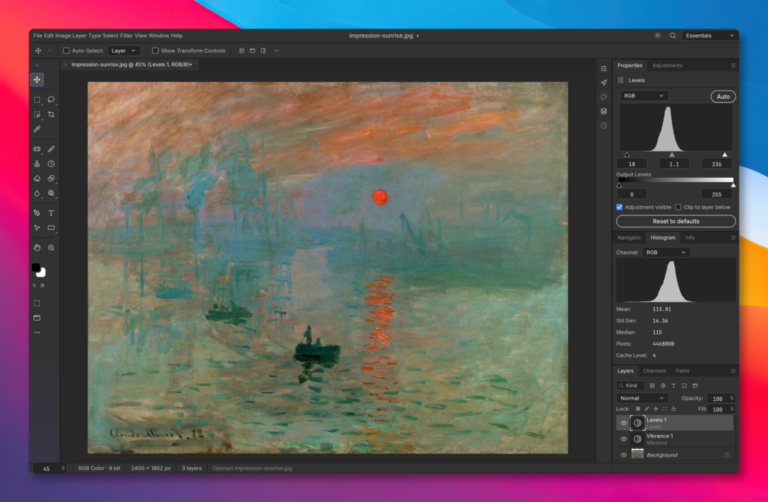The image size is (768, 502).
Task: Click the foreground black color swatch
Action: (x=36, y=267)
